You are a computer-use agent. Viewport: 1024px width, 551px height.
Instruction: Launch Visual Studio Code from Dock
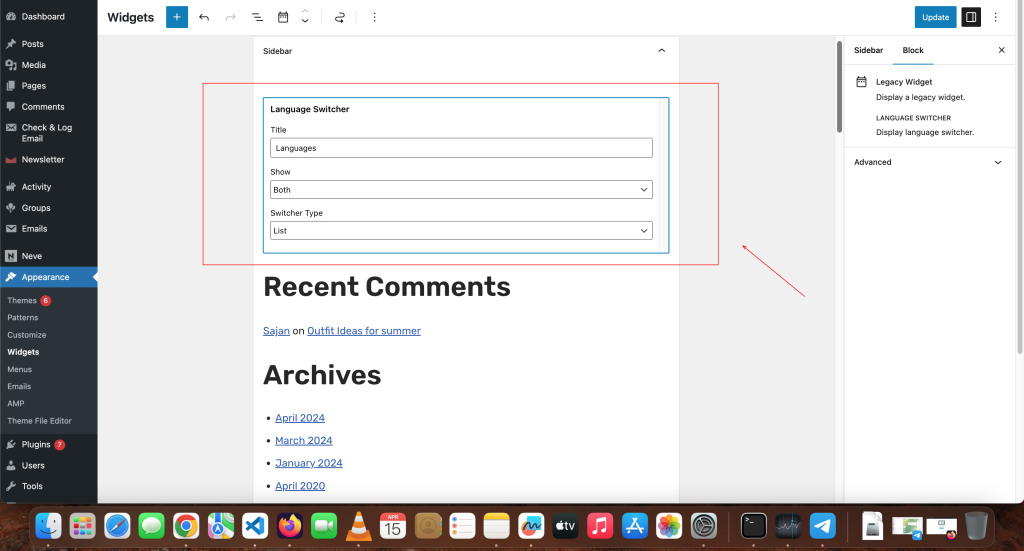point(255,526)
